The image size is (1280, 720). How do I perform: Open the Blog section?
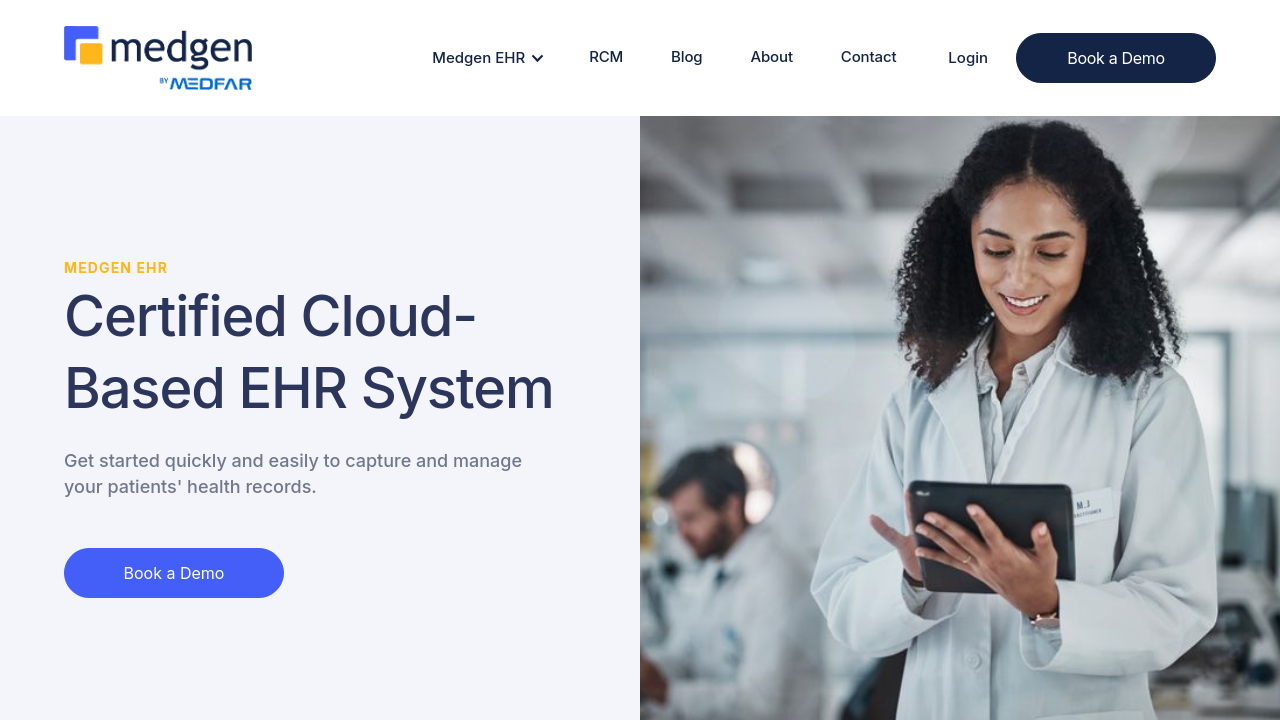(686, 57)
